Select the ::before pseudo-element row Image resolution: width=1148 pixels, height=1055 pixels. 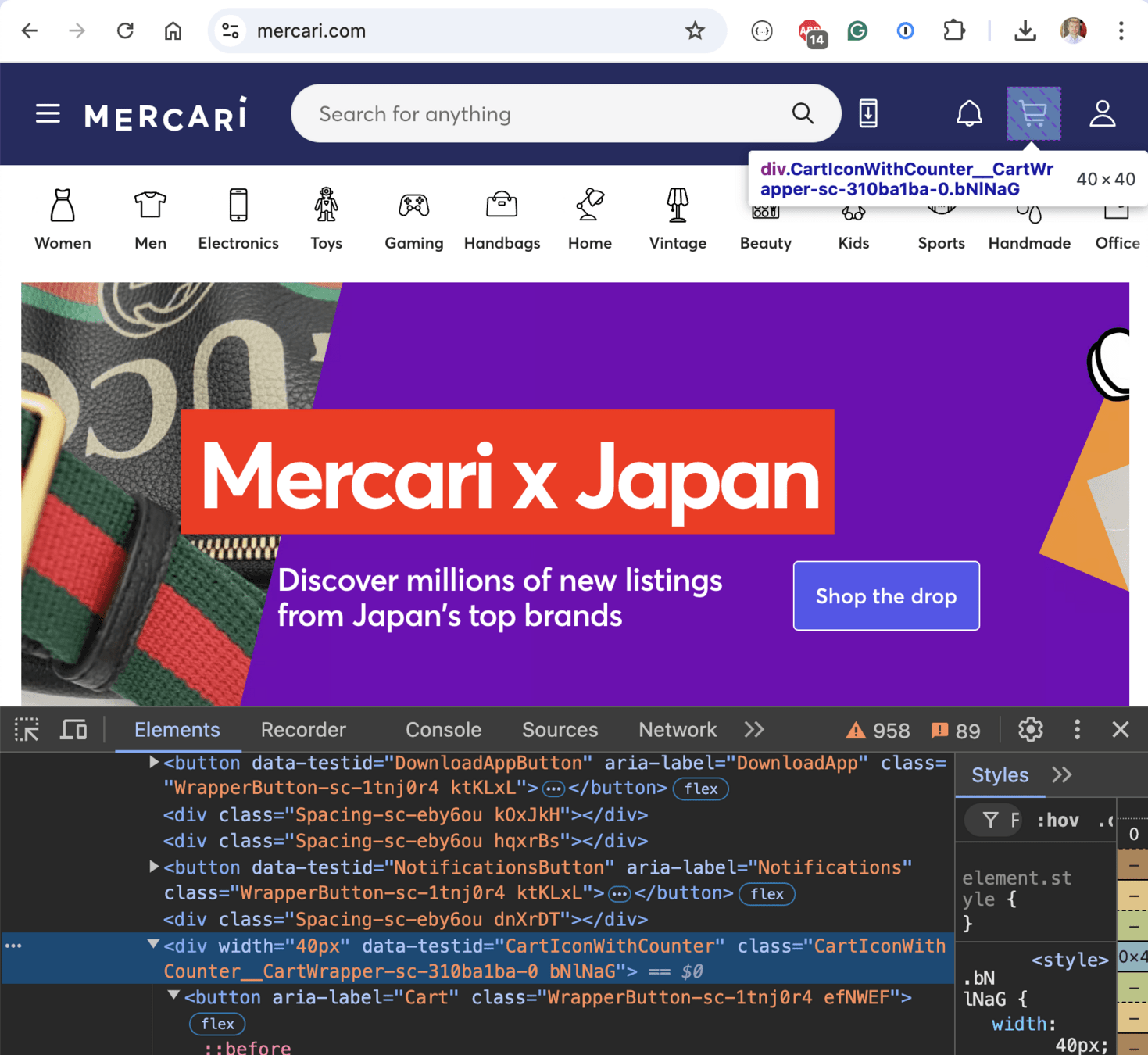click(248, 1047)
